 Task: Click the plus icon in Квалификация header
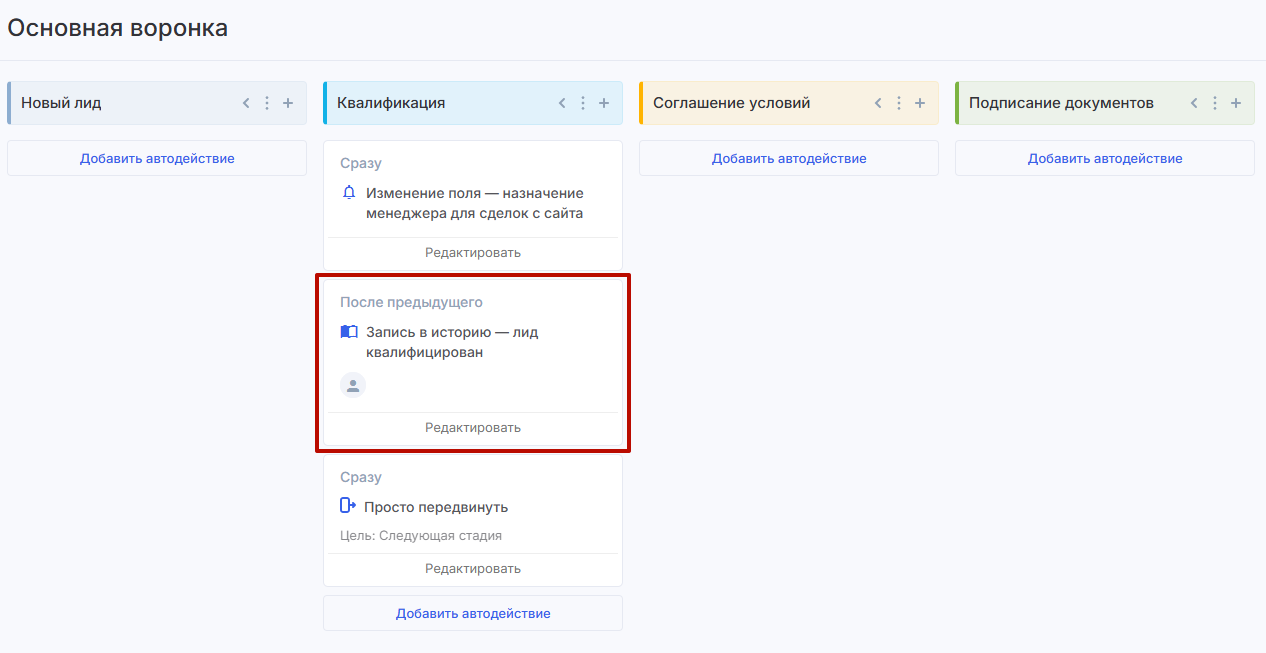pos(604,103)
